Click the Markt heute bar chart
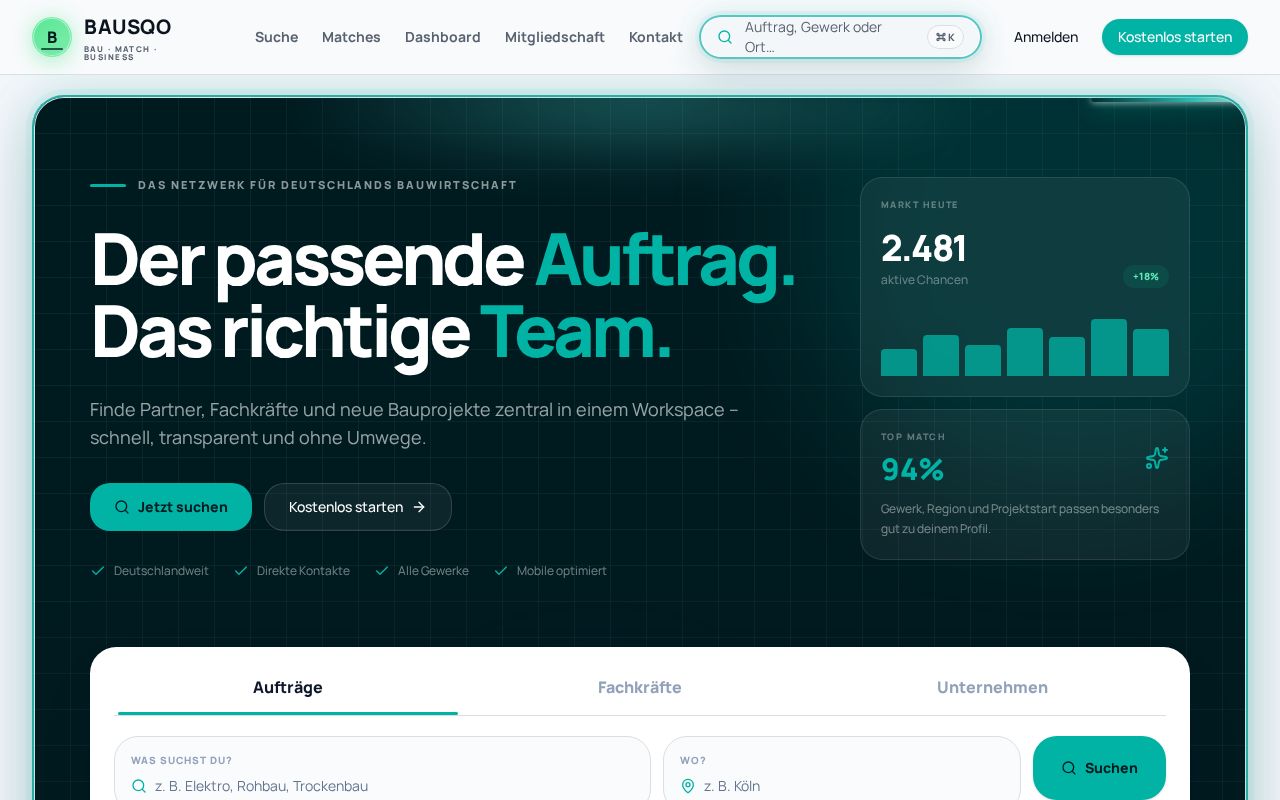Screen dimensions: 1280x800 pos(1025,347)
